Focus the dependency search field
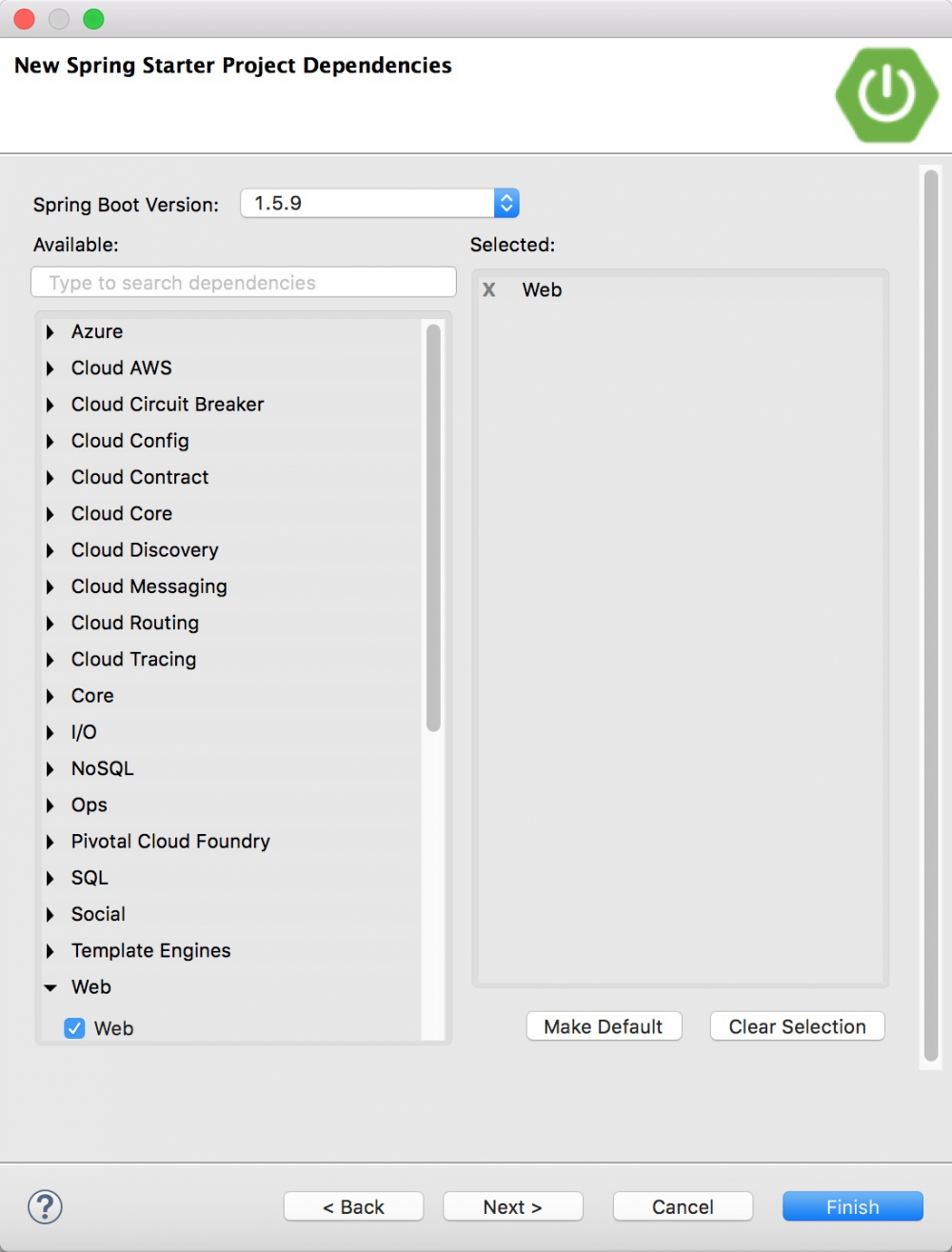Viewport: 952px width, 1252px height. [244, 283]
